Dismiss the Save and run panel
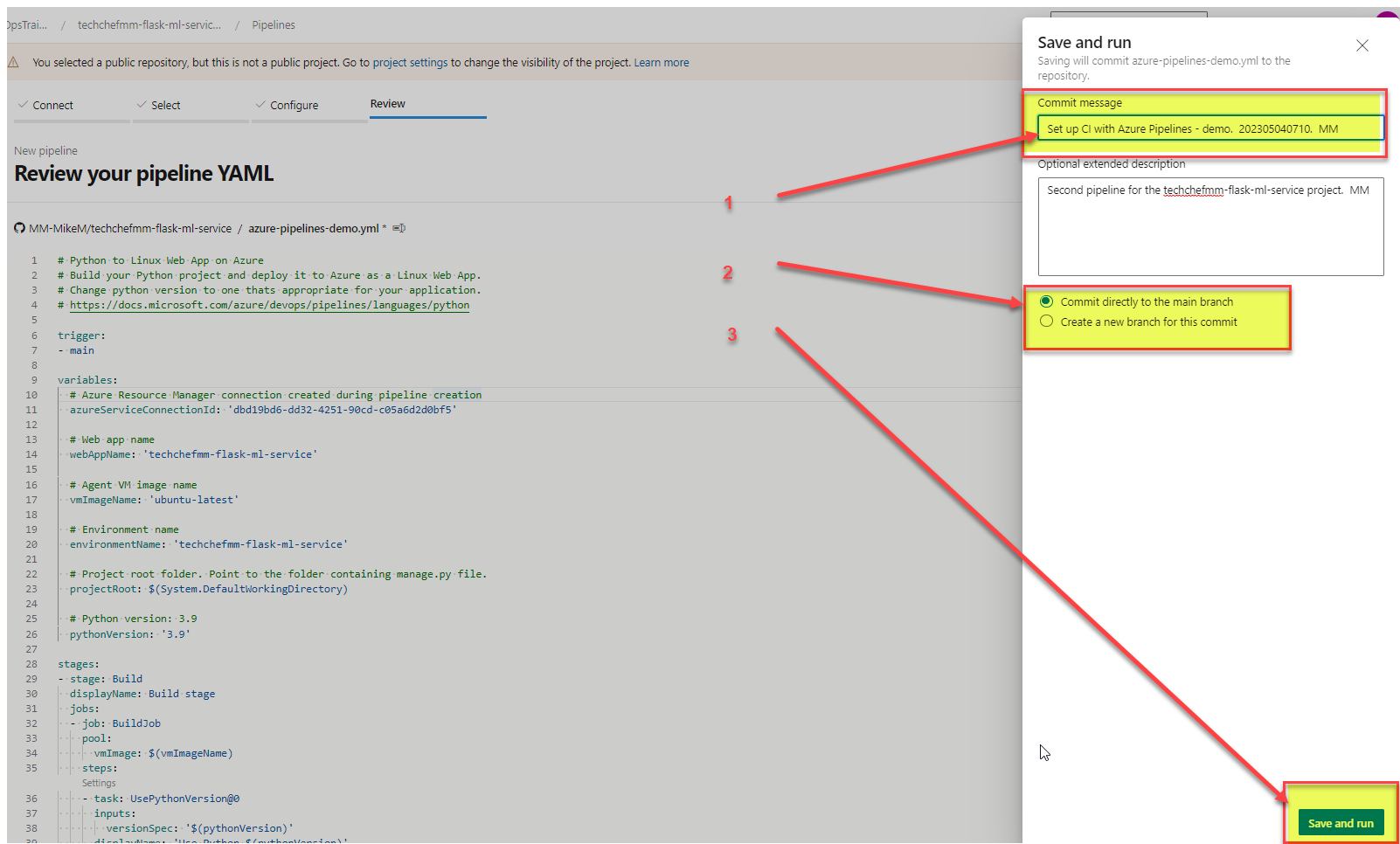Image resolution: width=1400 pixels, height=844 pixels. [1362, 45]
